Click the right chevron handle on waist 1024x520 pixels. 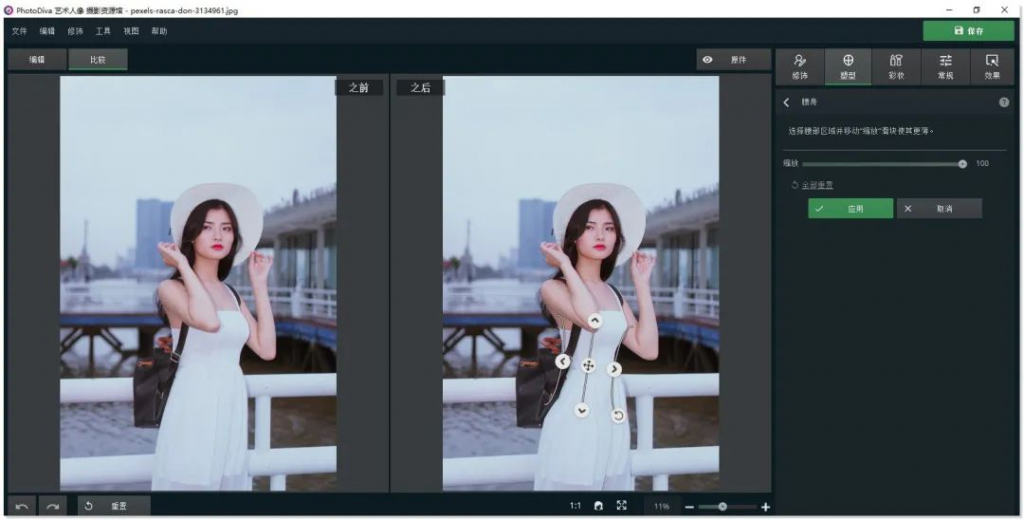[614, 369]
